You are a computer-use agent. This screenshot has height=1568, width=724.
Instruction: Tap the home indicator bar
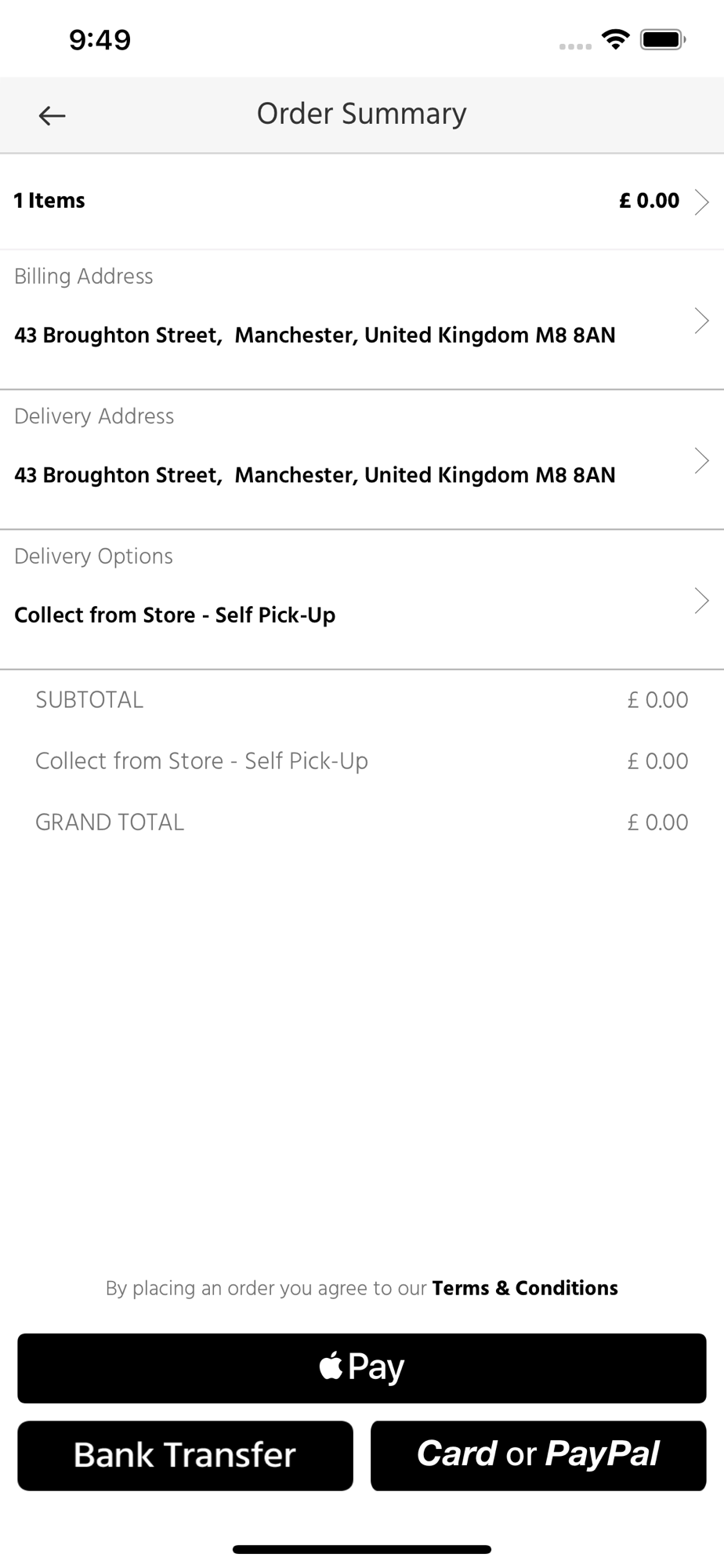[362, 1549]
